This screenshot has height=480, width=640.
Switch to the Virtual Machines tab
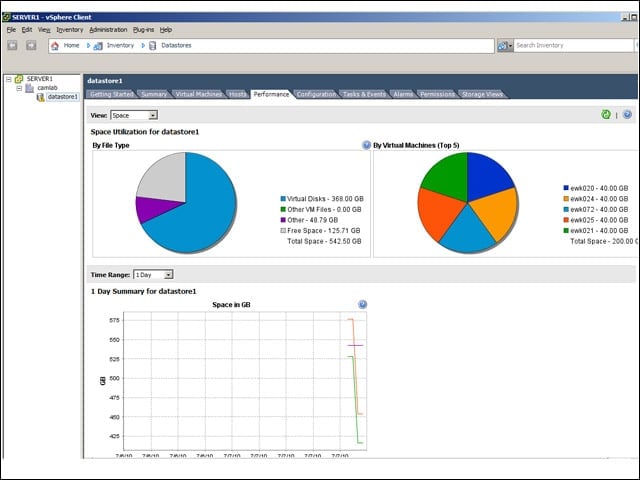point(198,94)
